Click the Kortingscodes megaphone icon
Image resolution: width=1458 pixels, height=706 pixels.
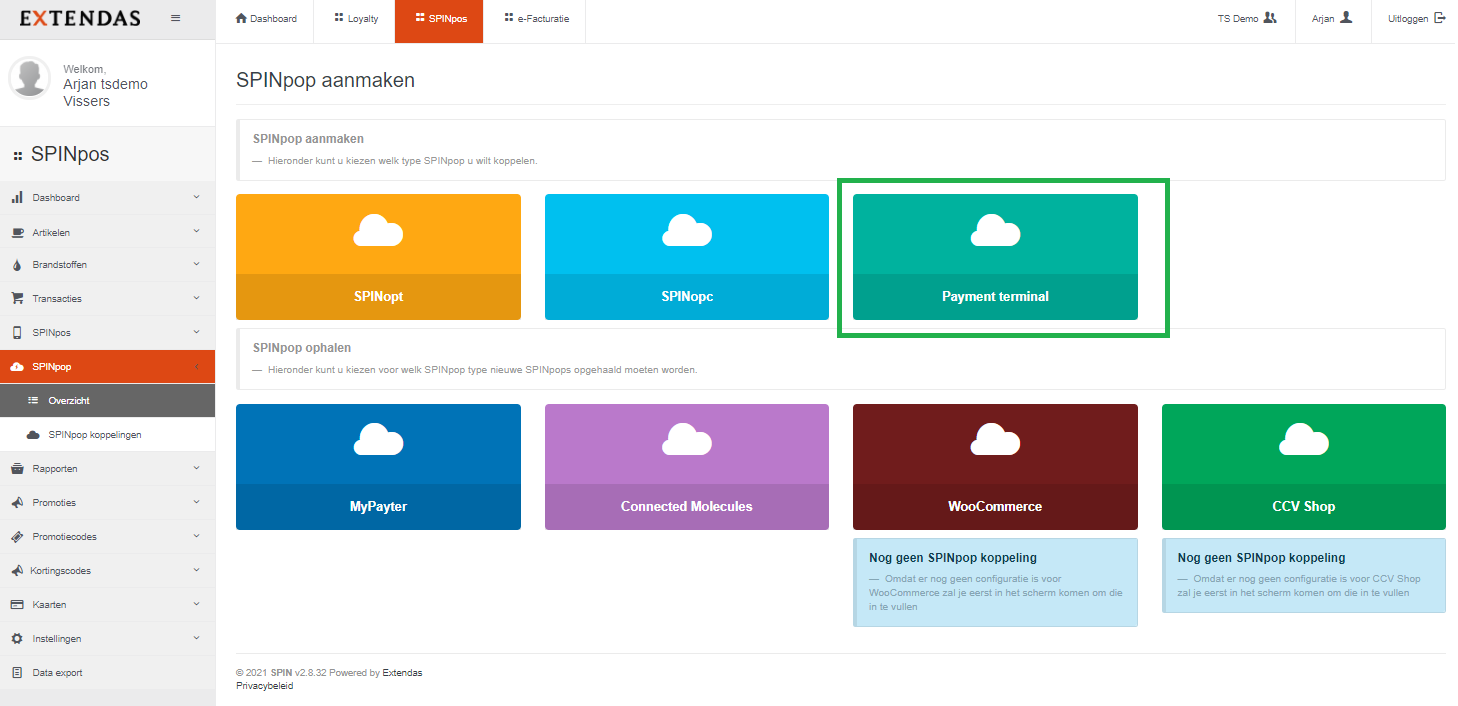click(x=17, y=570)
